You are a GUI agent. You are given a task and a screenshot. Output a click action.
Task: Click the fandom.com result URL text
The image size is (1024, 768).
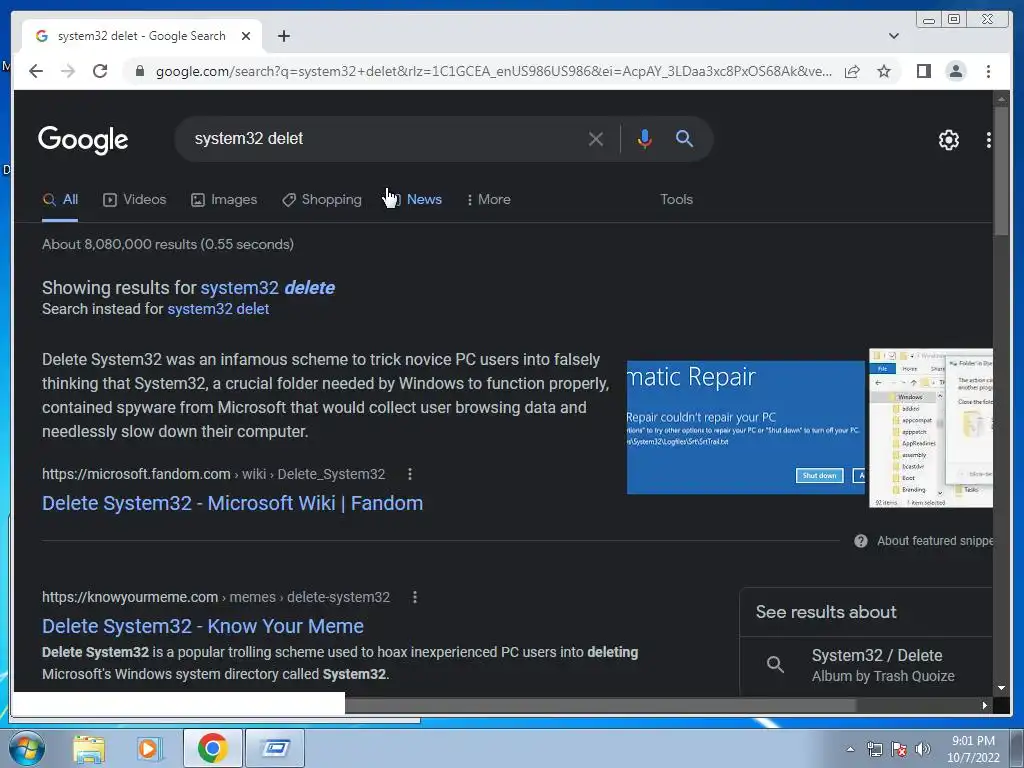pos(214,474)
